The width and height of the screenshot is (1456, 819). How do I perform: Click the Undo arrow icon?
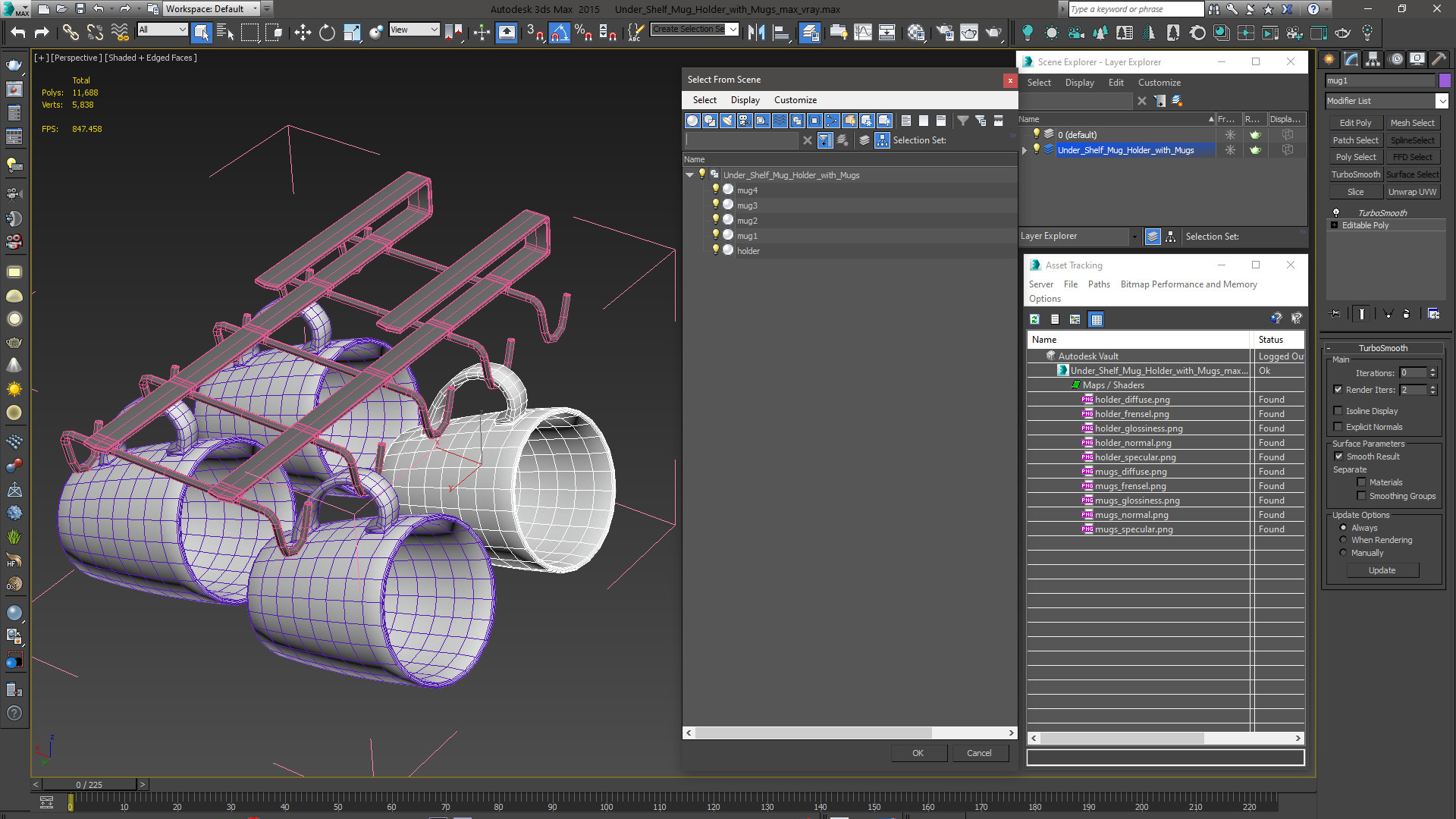click(18, 32)
